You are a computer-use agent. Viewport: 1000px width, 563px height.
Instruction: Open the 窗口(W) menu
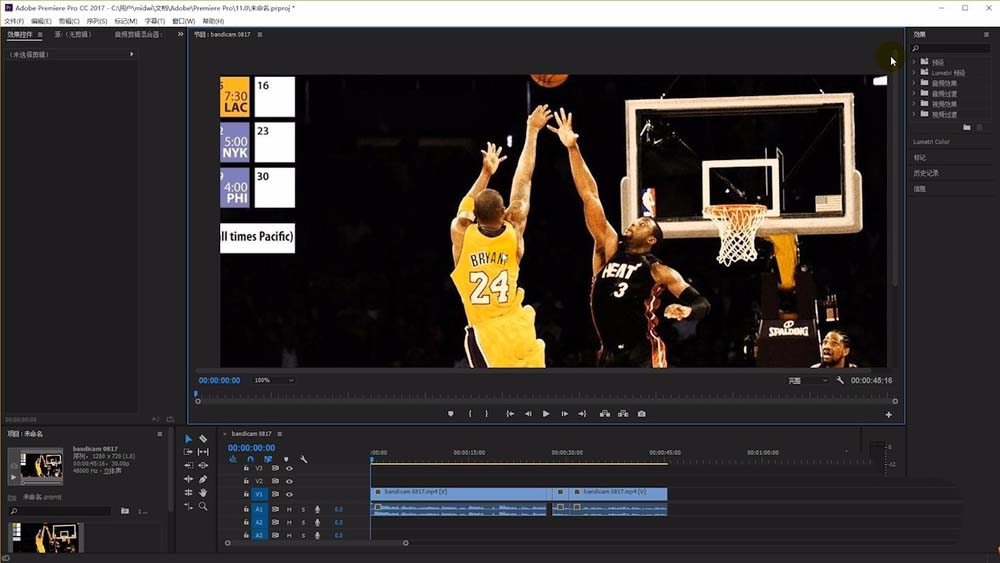183,21
